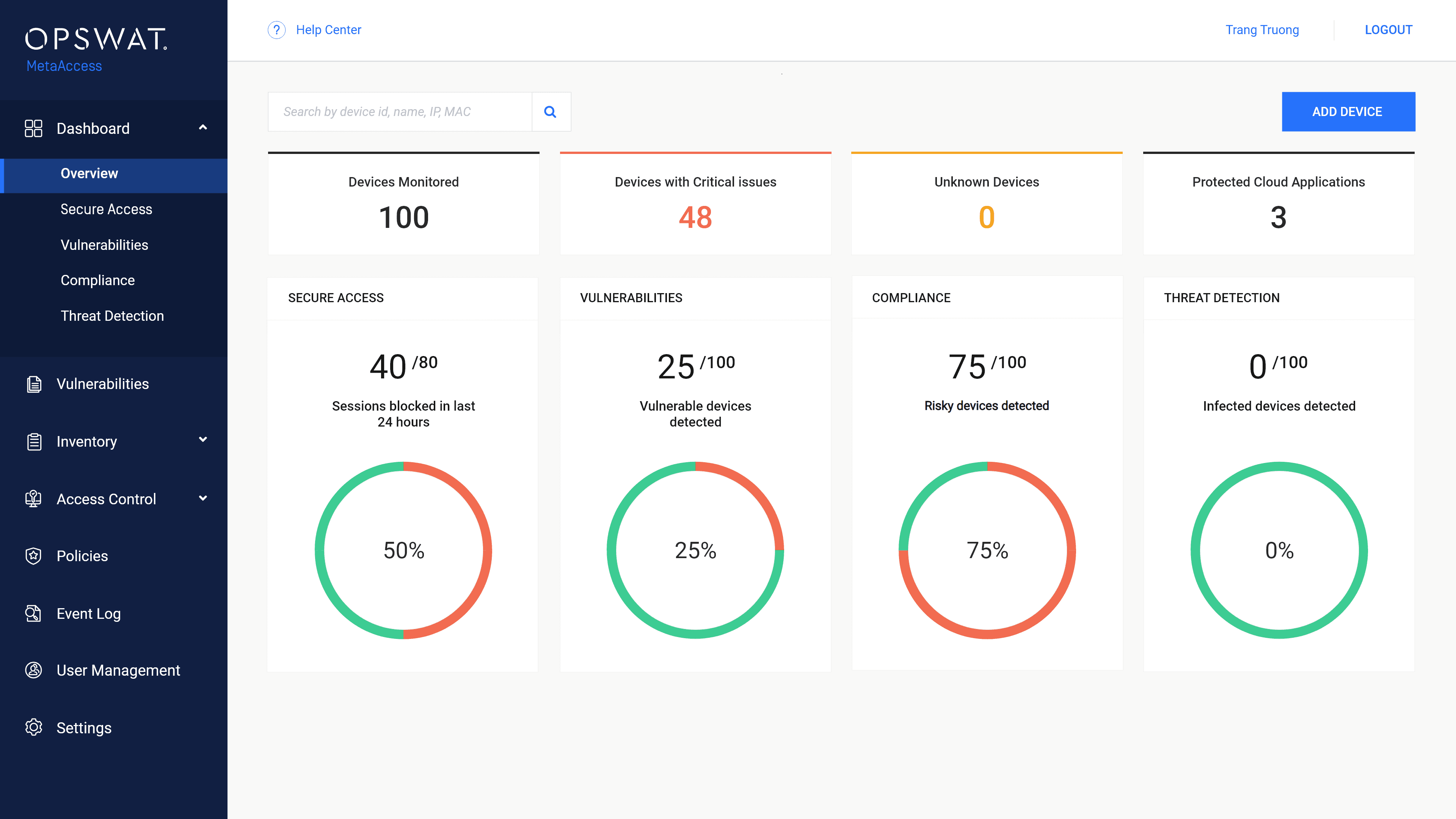The image size is (1456, 819).
Task: Click the THREAT DETECTION panel heading
Action: 1221,298
